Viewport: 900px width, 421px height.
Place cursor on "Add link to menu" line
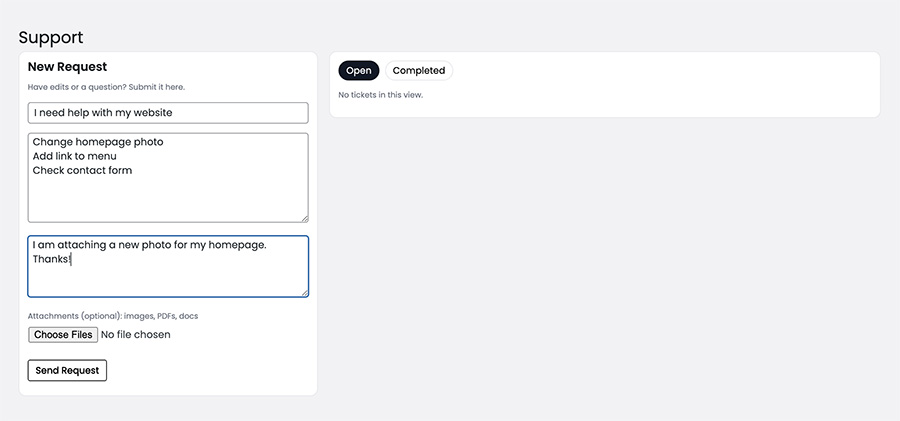point(75,156)
